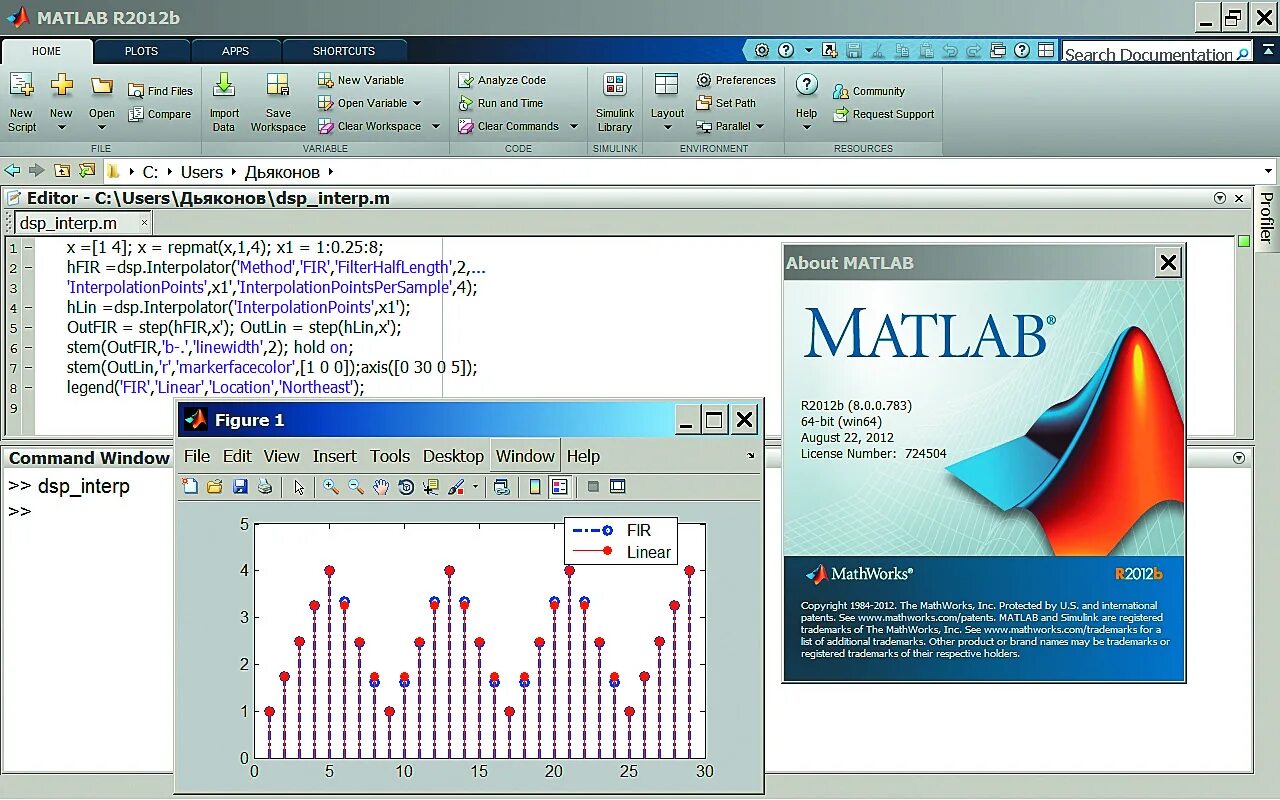Go back in folder history
Image resolution: width=1280 pixels, height=800 pixels.
pyautogui.click(x=12, y=171)
